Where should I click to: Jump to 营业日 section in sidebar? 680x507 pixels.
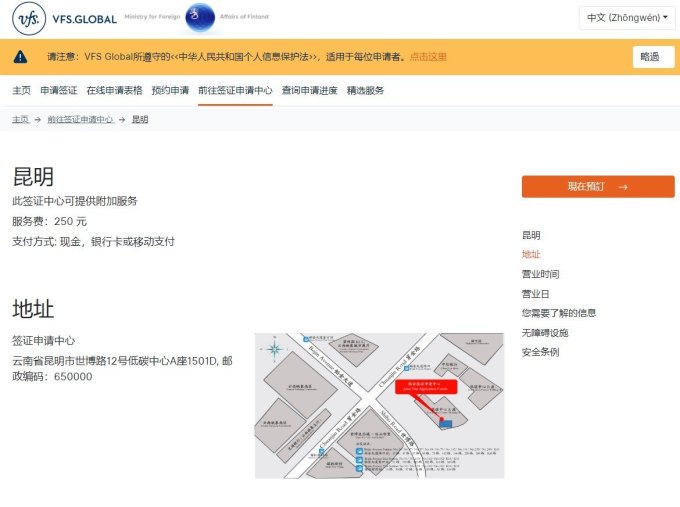click(x=536, y=294)
